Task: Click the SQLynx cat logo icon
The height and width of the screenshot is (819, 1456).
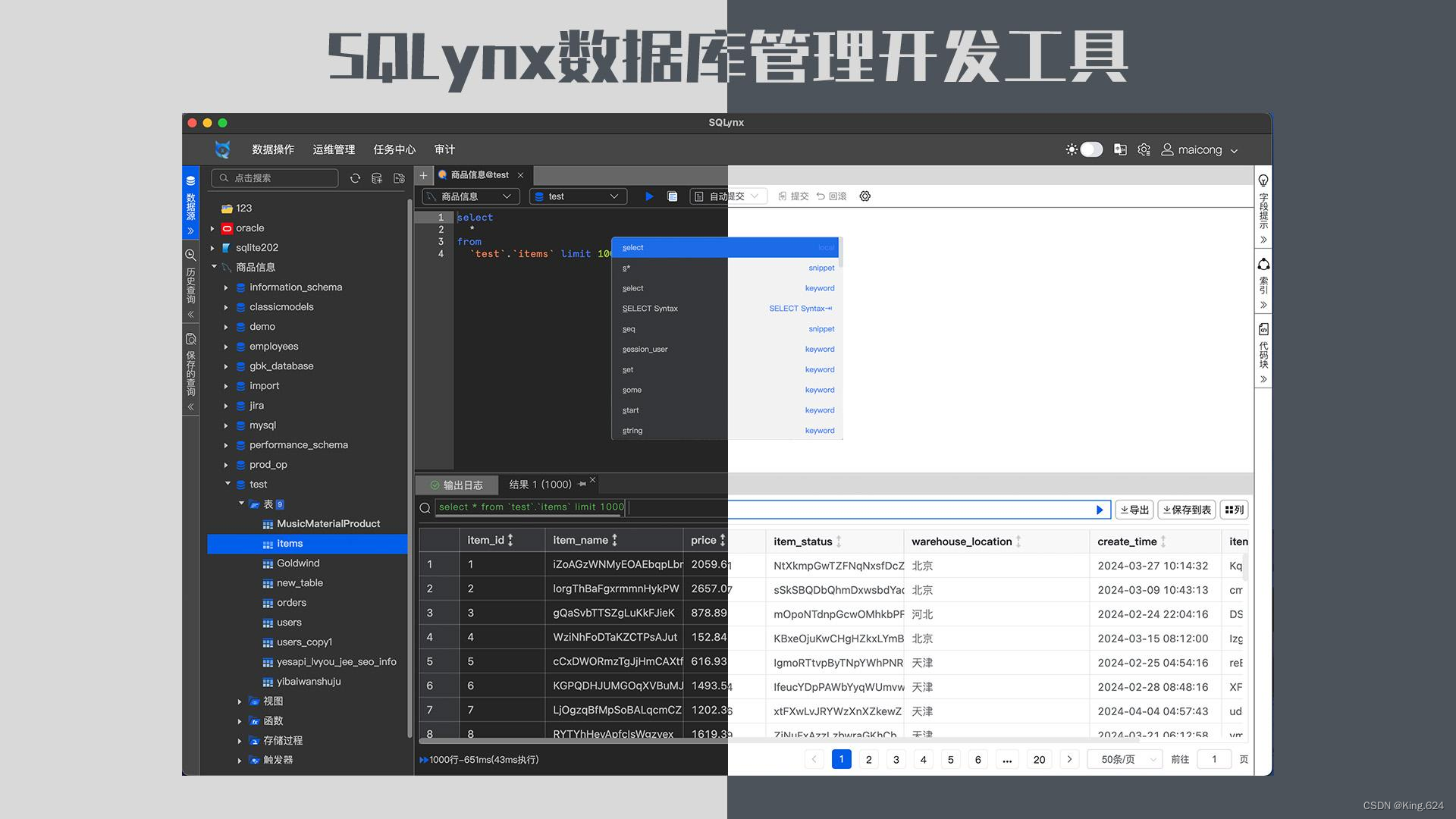Action: [x=222, y=149]
